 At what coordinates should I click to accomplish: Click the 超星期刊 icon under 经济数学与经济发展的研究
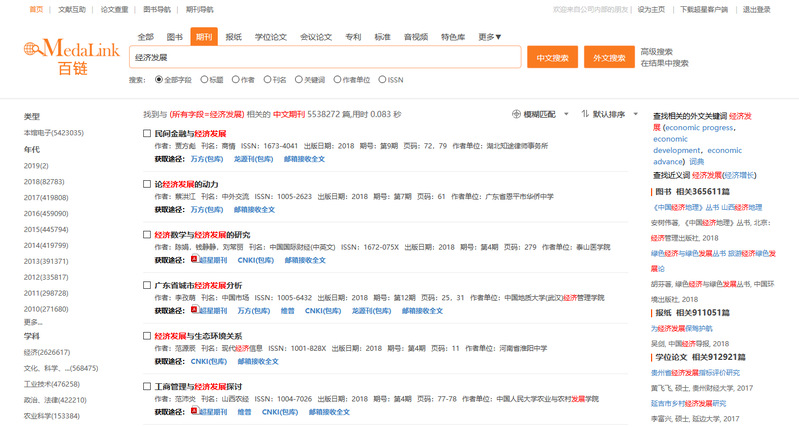click(x=194, y=259)
